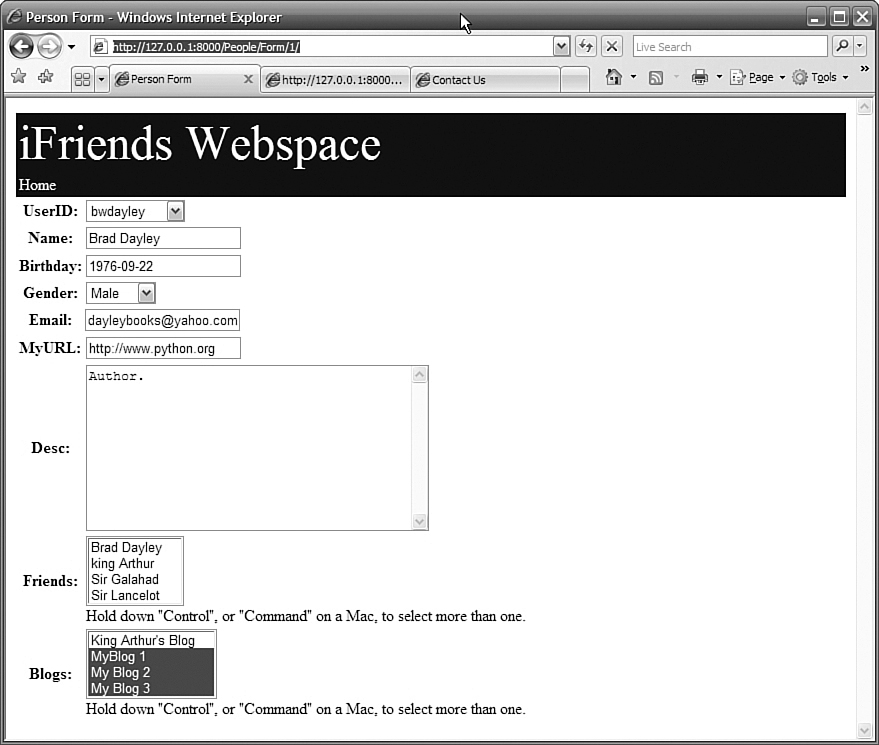The image size is (879, 745).
Task: Click the search magnifier button
Action: 842,47
